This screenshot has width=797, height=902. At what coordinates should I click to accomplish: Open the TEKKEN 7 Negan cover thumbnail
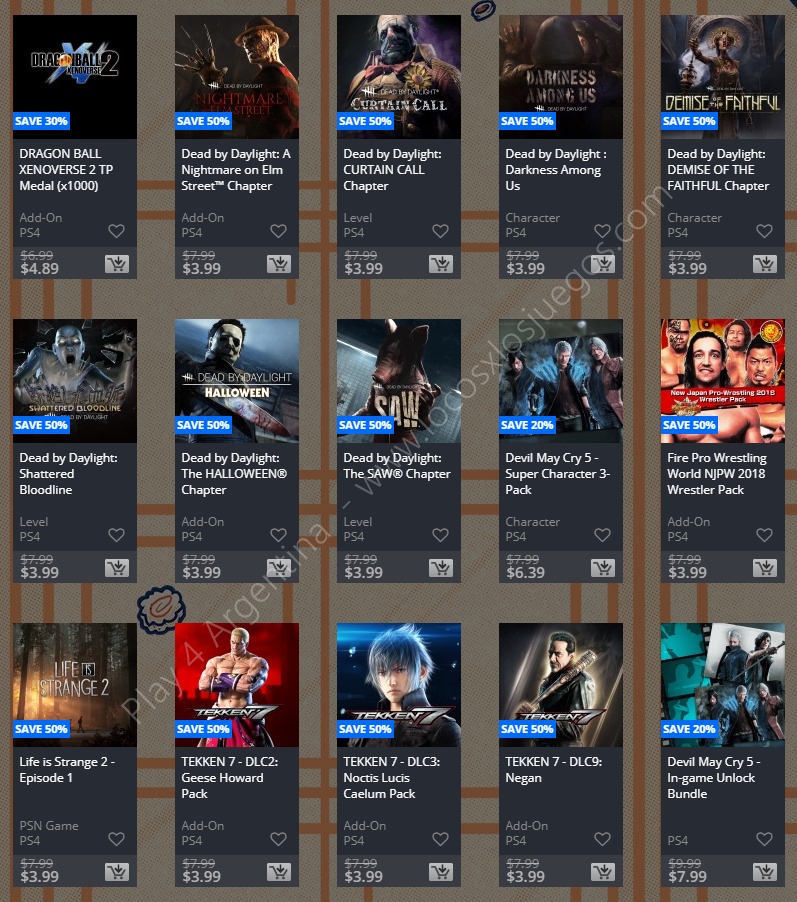click(561, 685)
